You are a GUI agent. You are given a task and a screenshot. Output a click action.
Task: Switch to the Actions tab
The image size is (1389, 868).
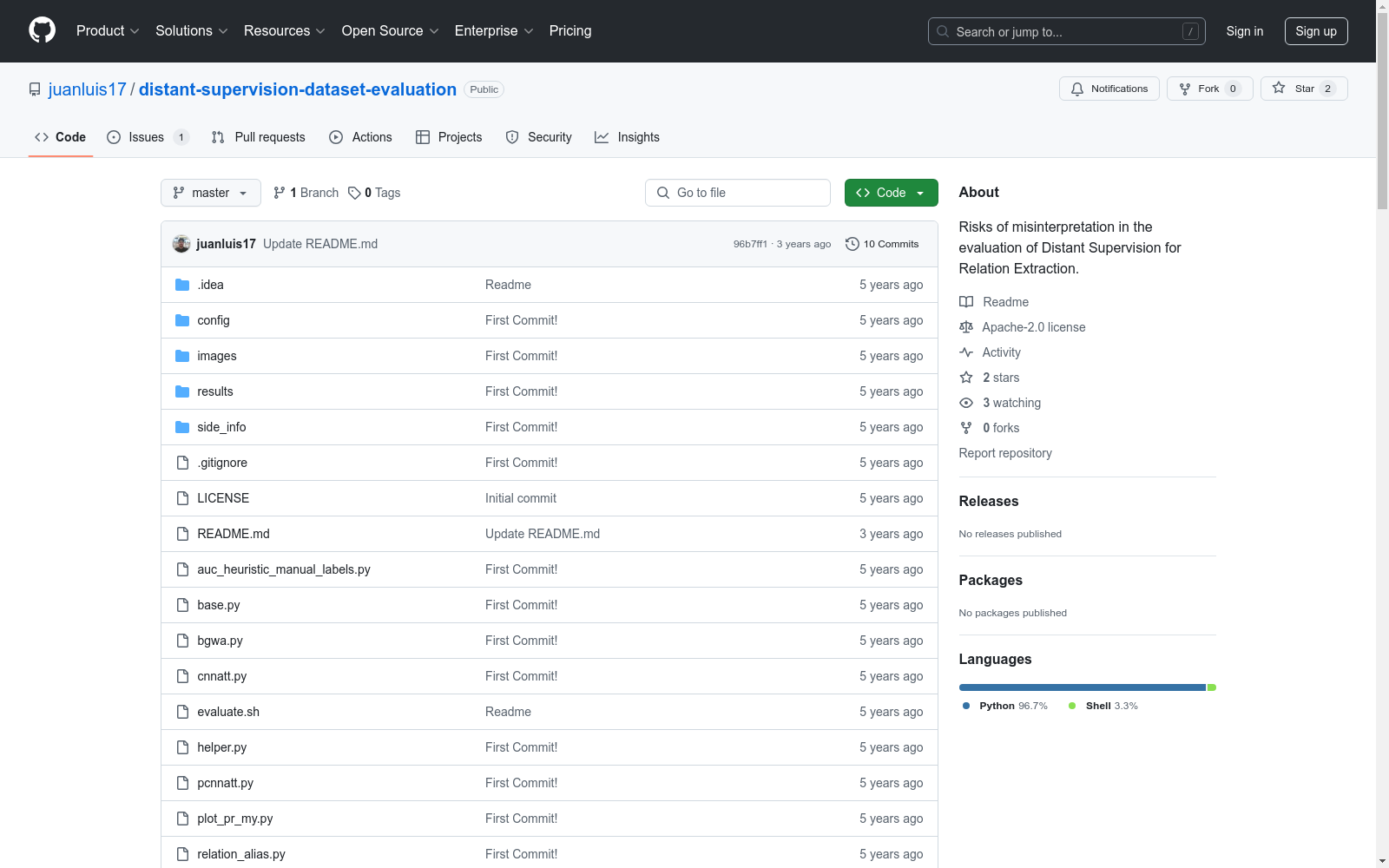click(361, 137)
